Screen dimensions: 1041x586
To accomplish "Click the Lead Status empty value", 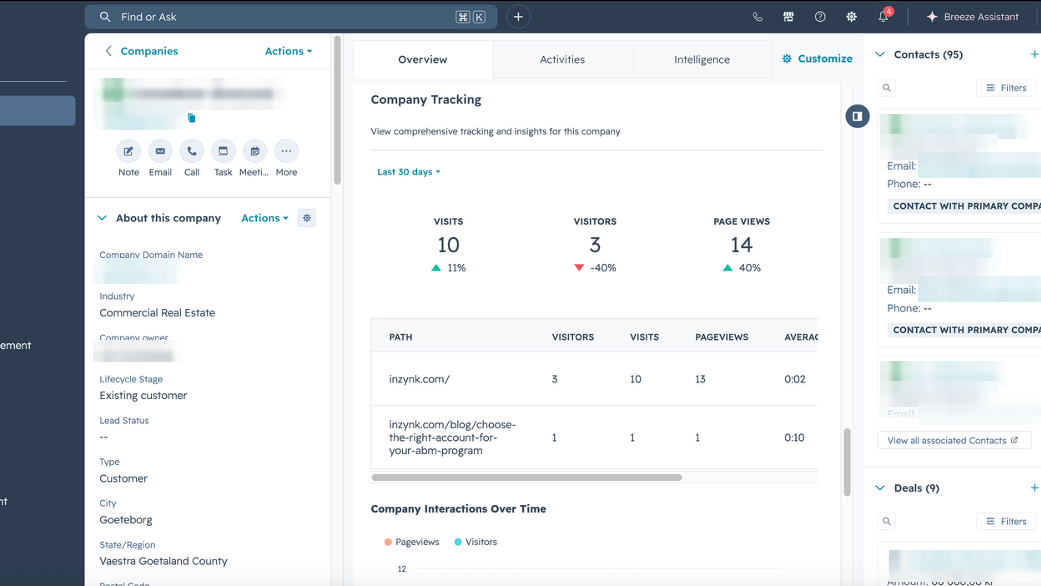I will pos(104,437).
